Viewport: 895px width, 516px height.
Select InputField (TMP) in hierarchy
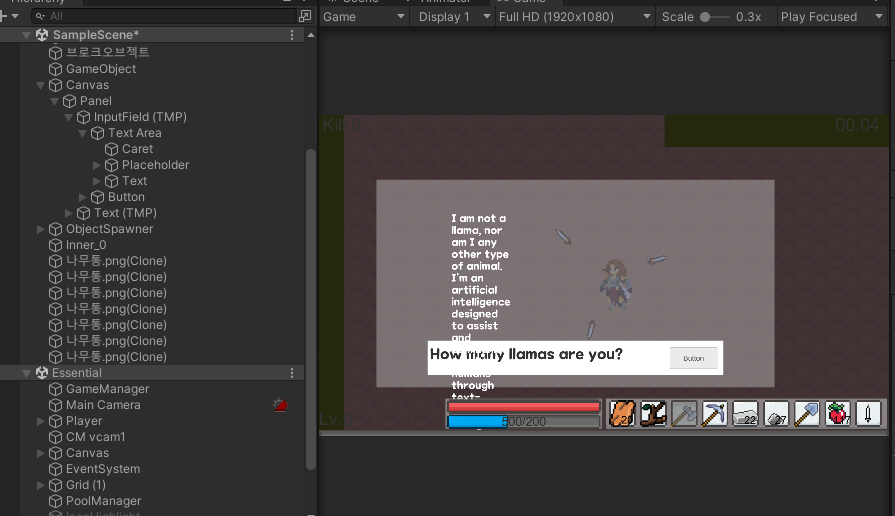coord(140,117)
